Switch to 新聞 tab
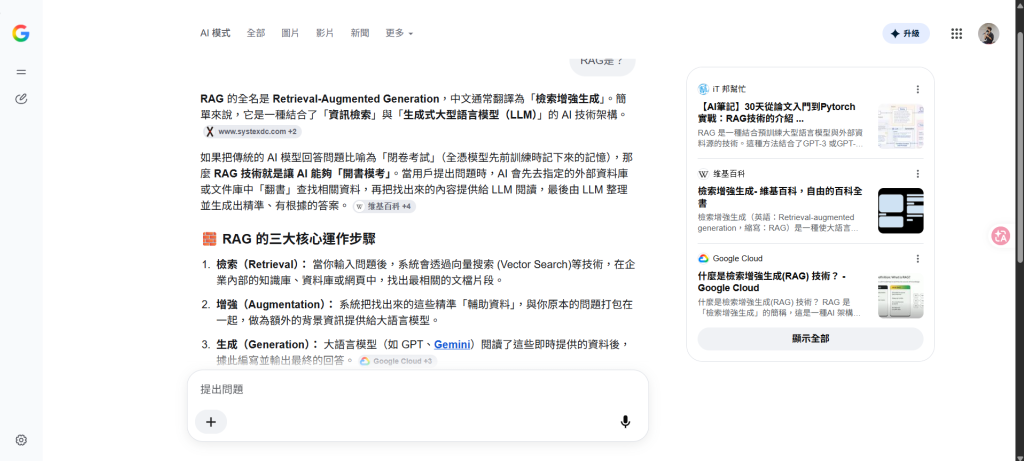The width and height of the screenshot is (1024, 461). [x=360, y=33]
